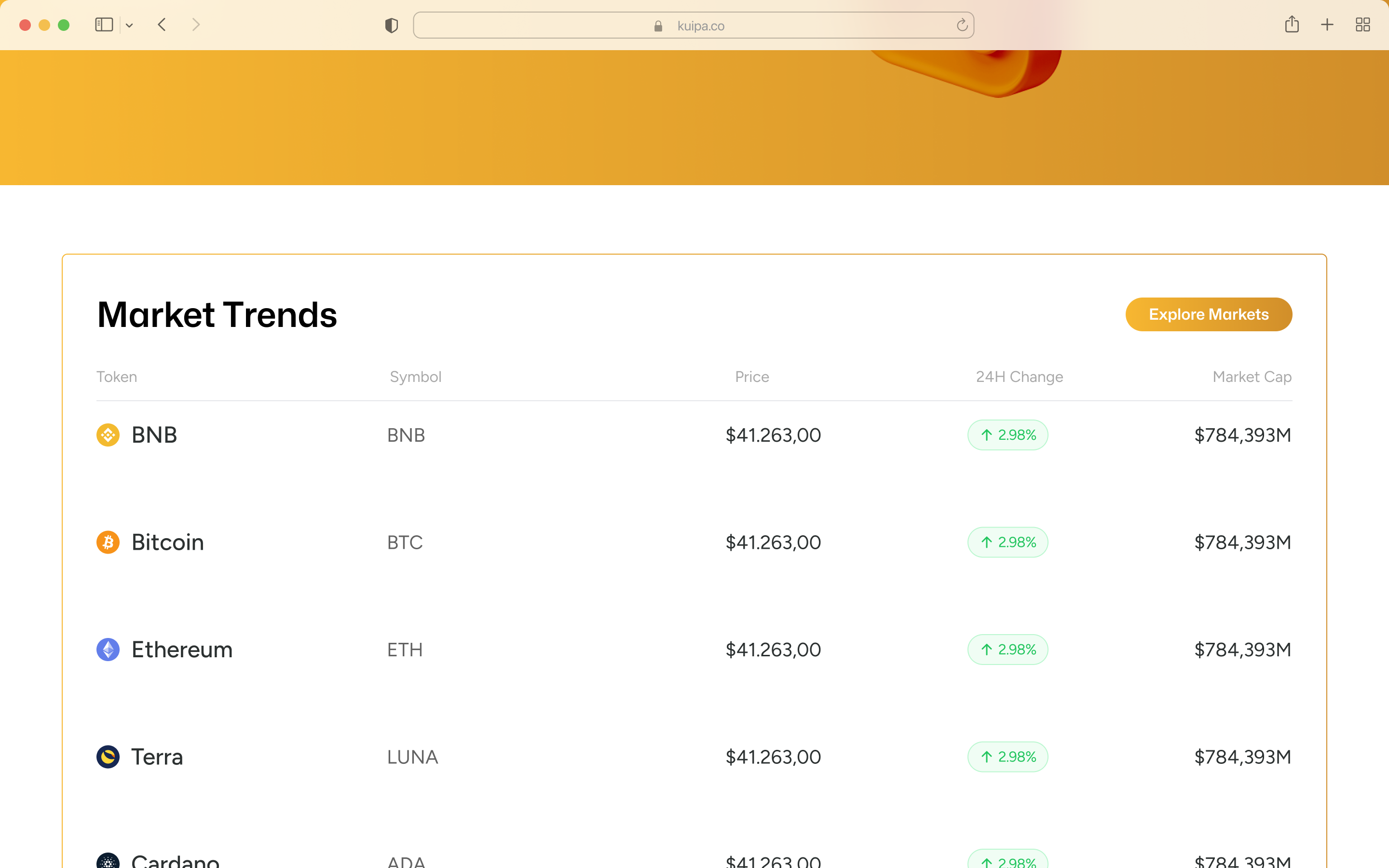Select the Ethereum token name
1389x868 pixels.
[182, 649]
